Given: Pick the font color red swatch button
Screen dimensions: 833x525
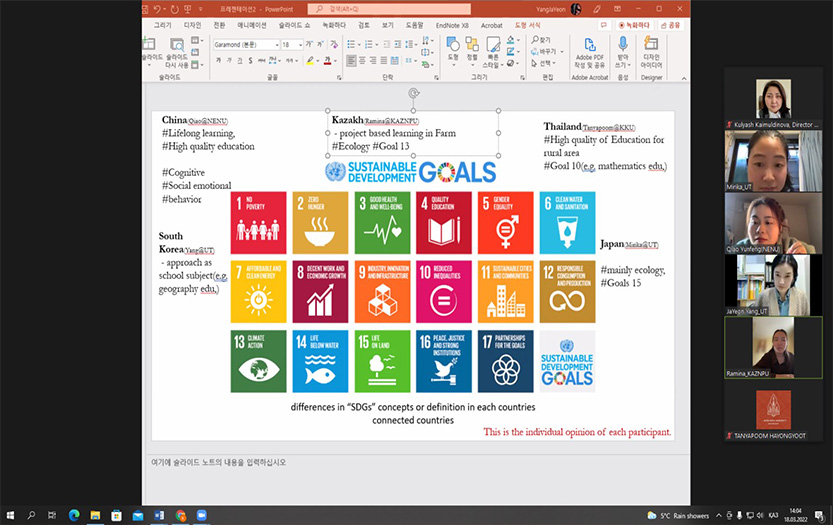Looking at the screenshot, I should point(329,60).
